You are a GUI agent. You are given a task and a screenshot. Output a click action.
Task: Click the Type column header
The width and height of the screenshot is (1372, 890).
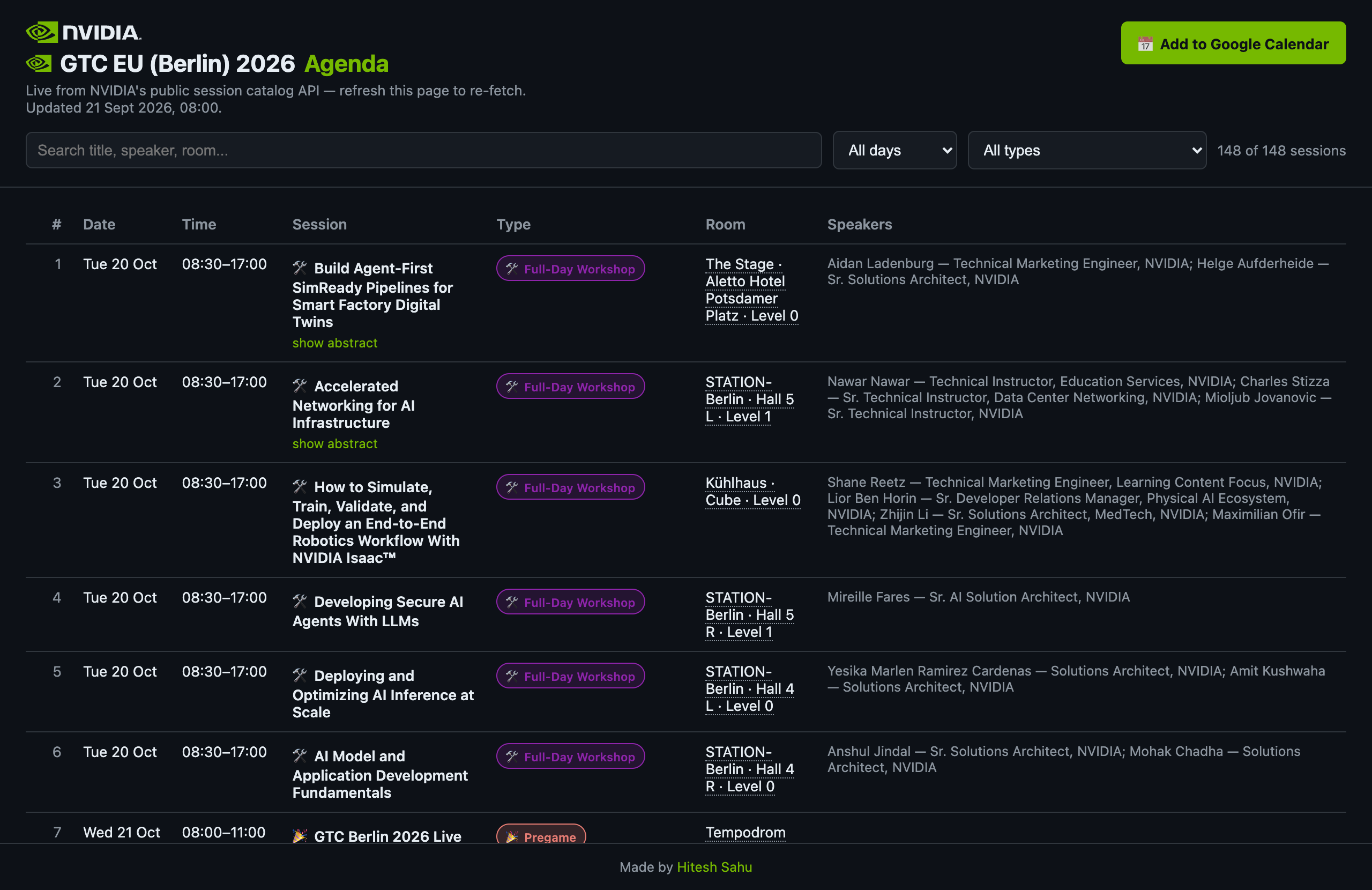pyautogui.click(x=513, y=224)
